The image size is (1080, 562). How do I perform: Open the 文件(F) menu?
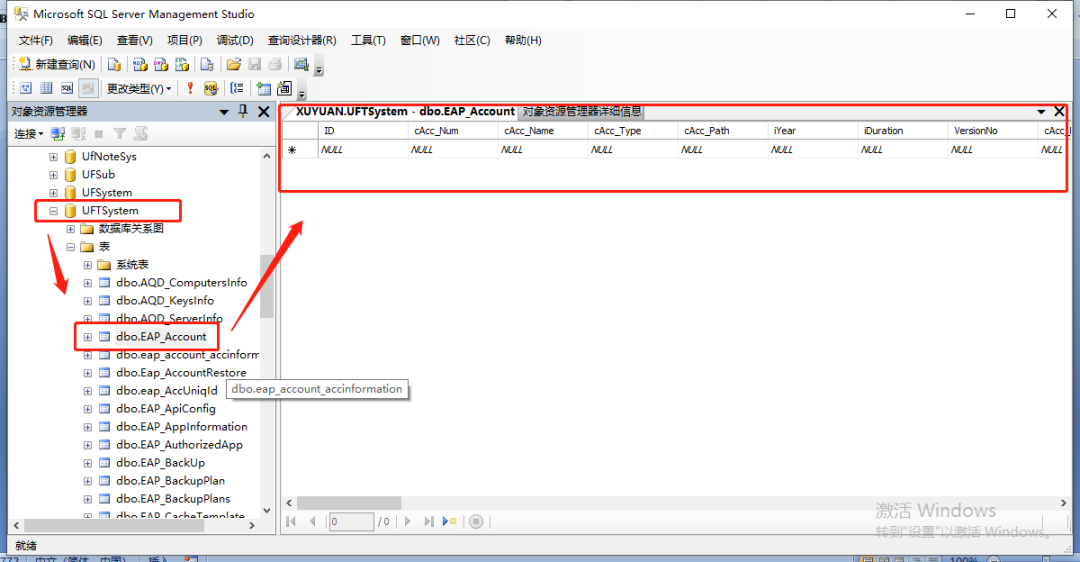coord(35,40)
